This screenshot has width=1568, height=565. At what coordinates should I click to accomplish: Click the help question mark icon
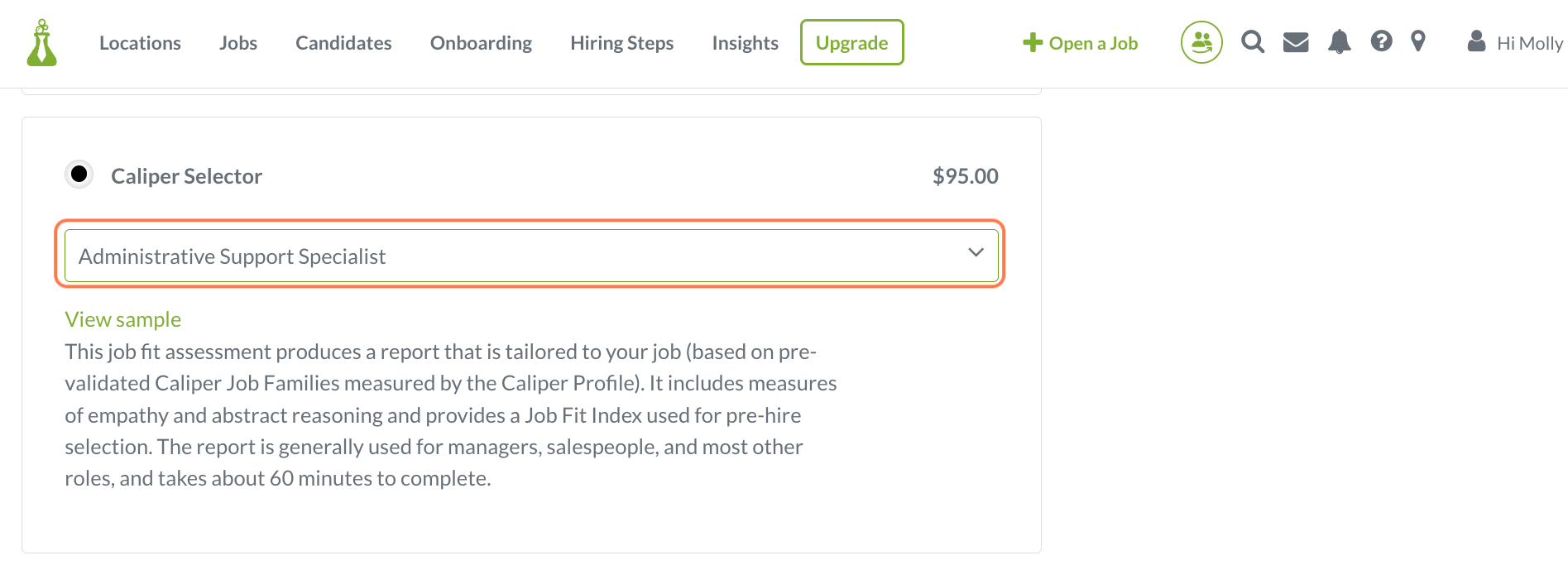1381,41
